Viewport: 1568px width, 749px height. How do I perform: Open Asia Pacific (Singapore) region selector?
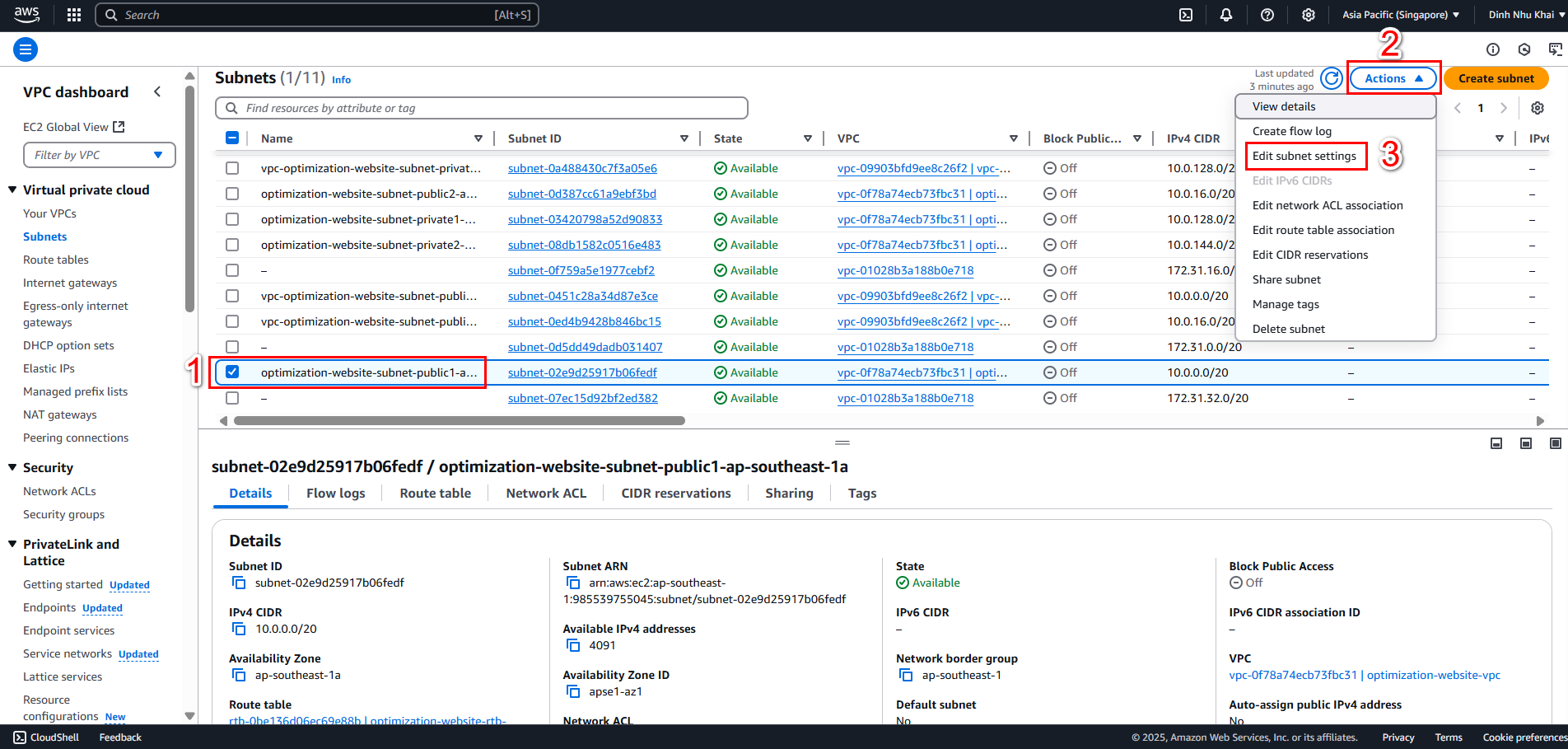pyautogui.click(x=1401, y=15)
